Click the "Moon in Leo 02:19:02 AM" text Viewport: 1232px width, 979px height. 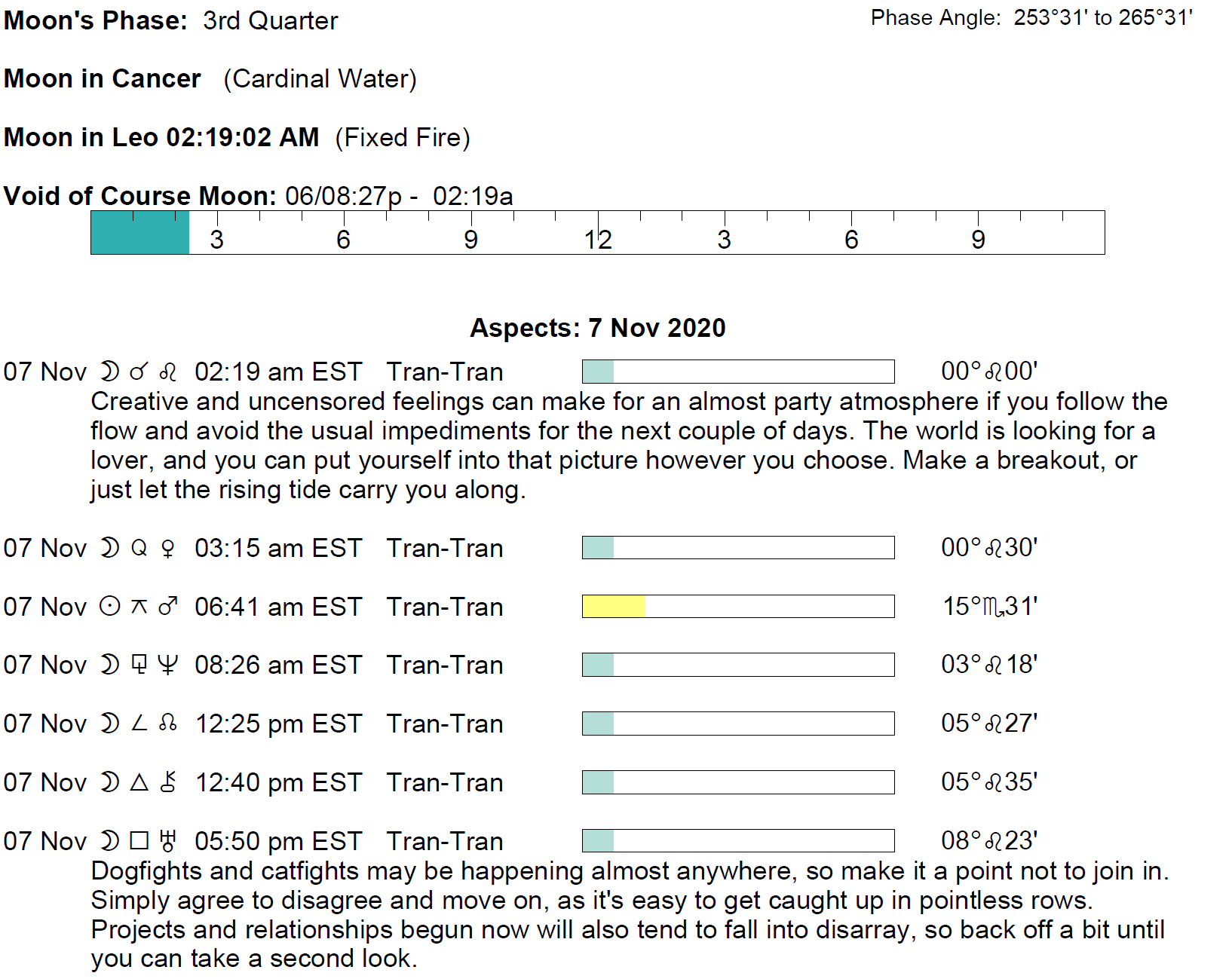click(x=161, y=137)
